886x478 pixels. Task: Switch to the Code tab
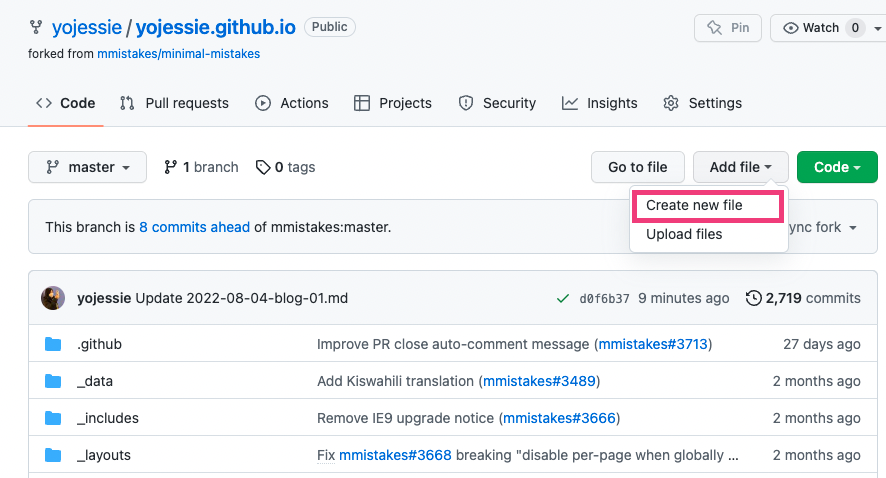coord(66,103)
